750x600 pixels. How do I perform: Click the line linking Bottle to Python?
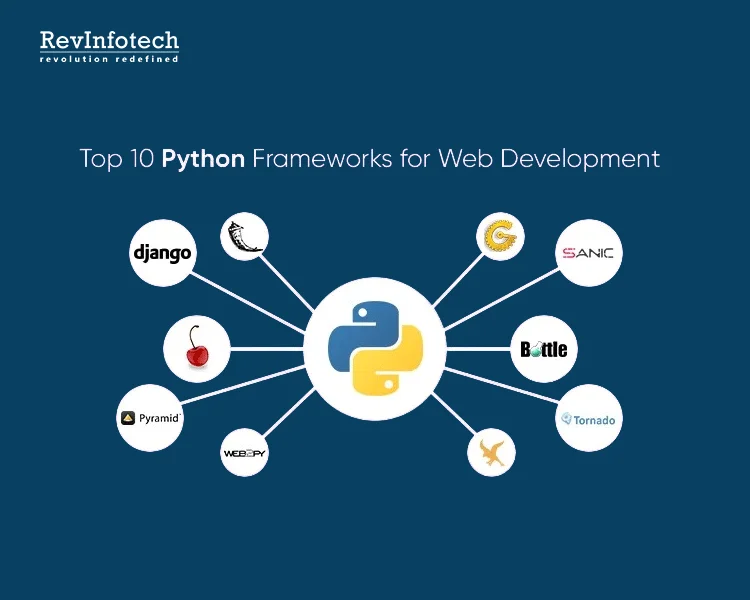[x=478, y=349]
